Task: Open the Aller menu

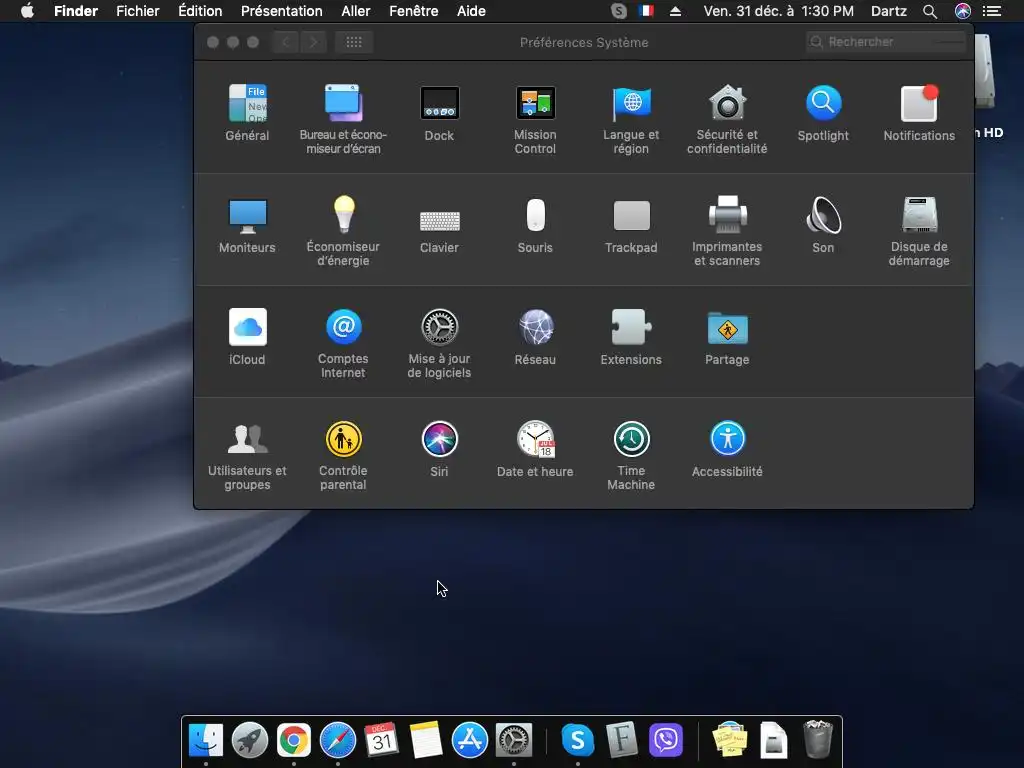Action: (356, 11)
